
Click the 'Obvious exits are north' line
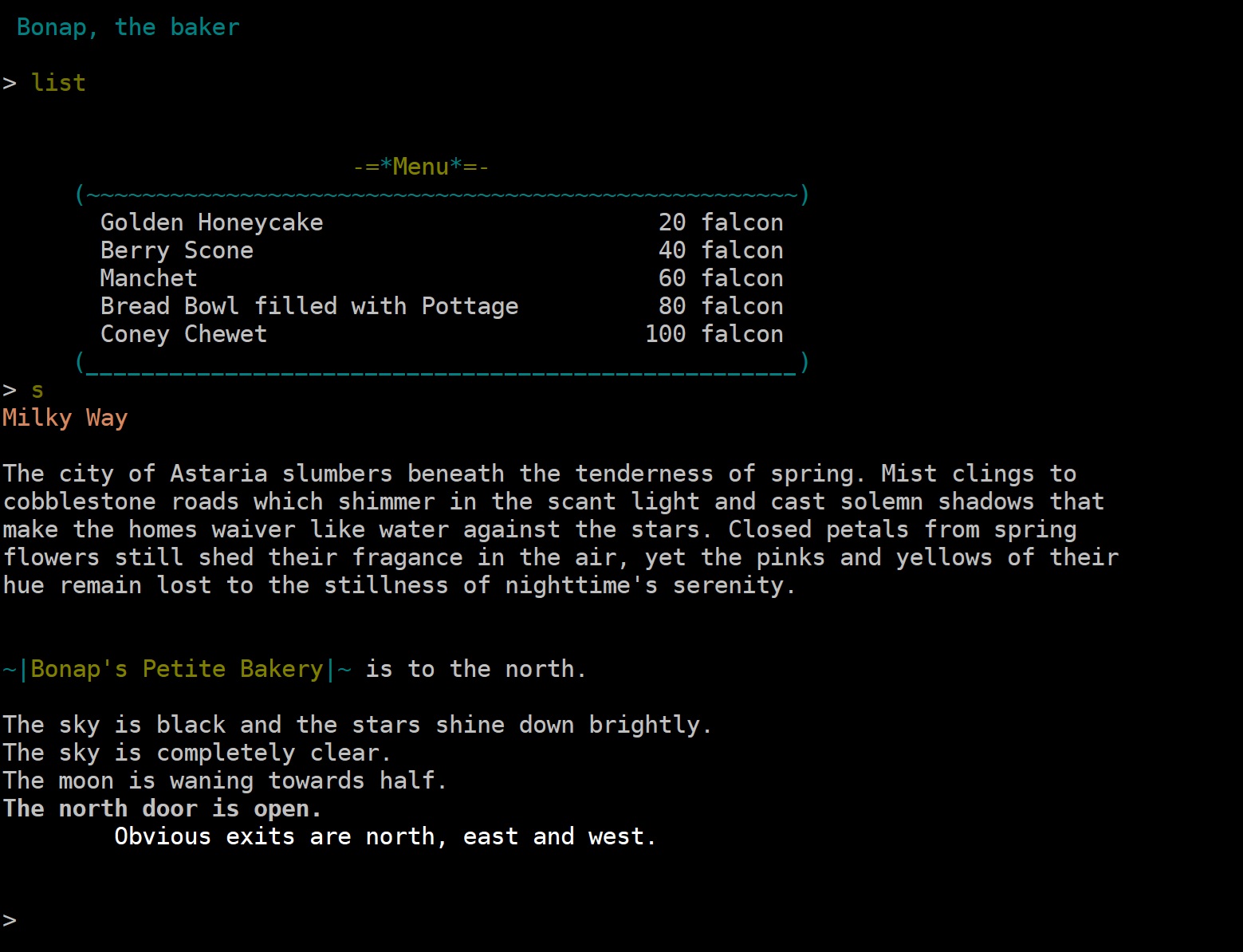coord(385,836)
